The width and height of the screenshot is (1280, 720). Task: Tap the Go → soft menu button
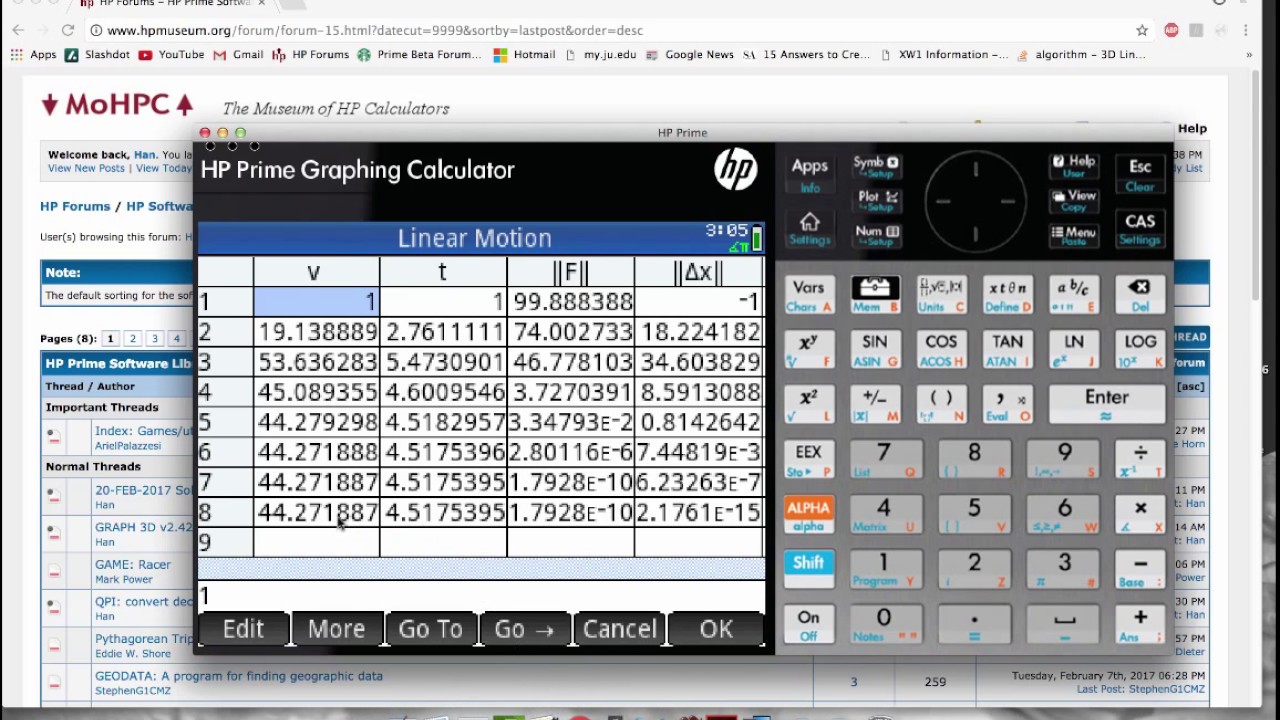pyautogui.click(x=525, y=629)
